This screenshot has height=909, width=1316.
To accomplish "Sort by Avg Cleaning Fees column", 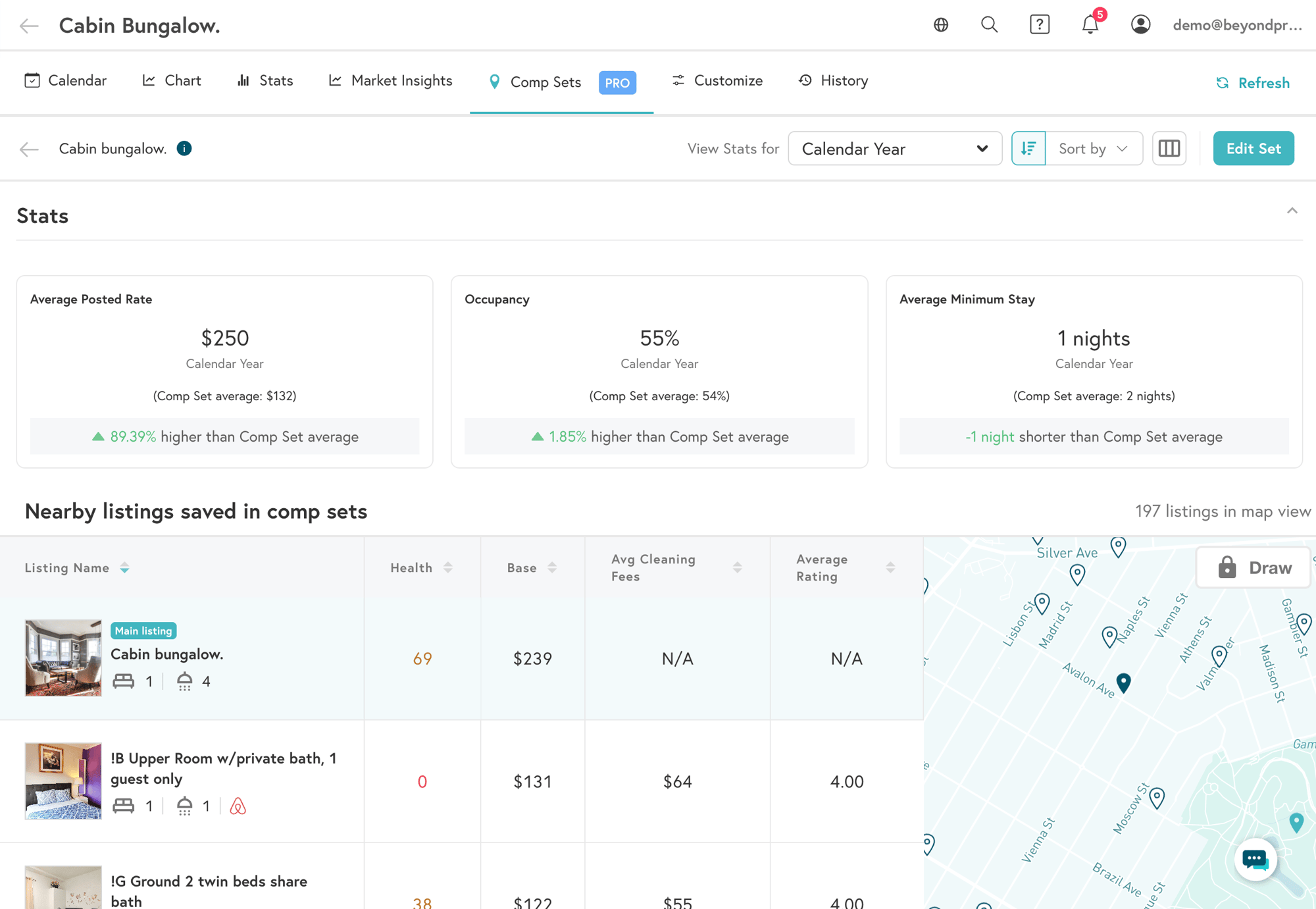I will point(737,568).
